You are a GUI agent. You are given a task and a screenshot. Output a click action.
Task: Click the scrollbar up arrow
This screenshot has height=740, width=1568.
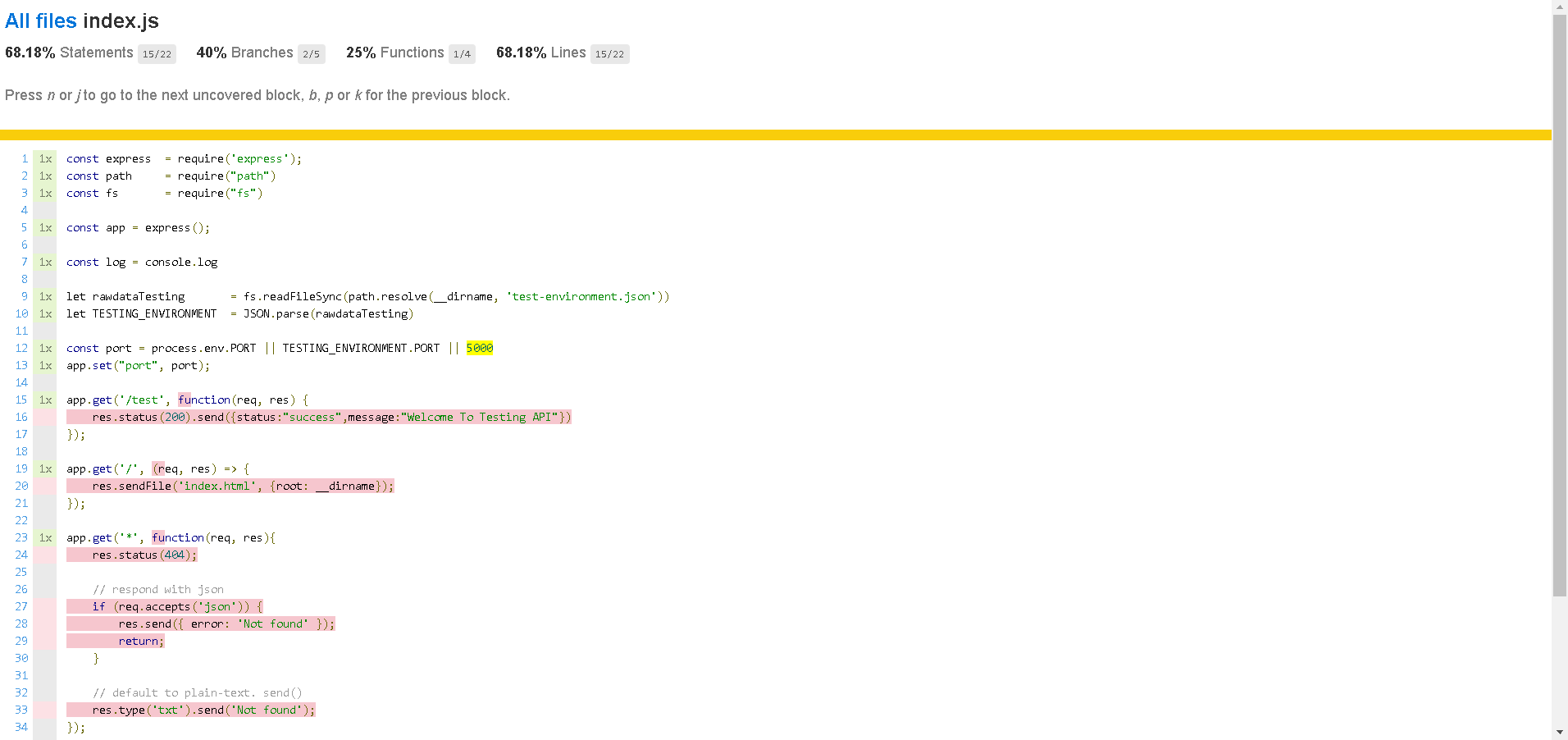click(x=1560, y=7)
